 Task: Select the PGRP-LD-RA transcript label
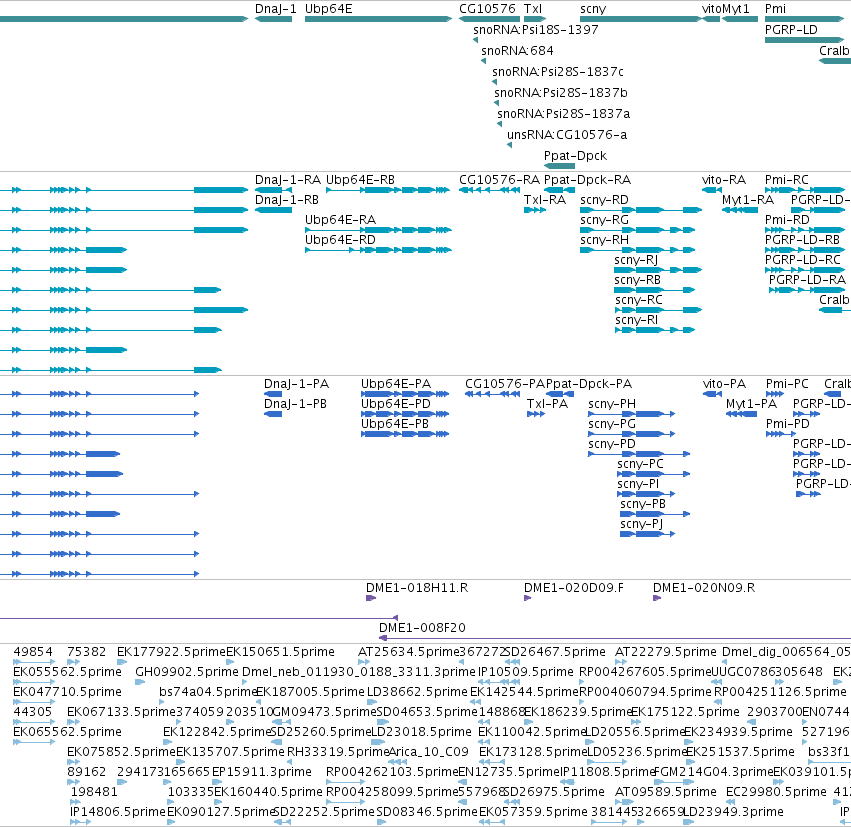click(x=807, y=280)
